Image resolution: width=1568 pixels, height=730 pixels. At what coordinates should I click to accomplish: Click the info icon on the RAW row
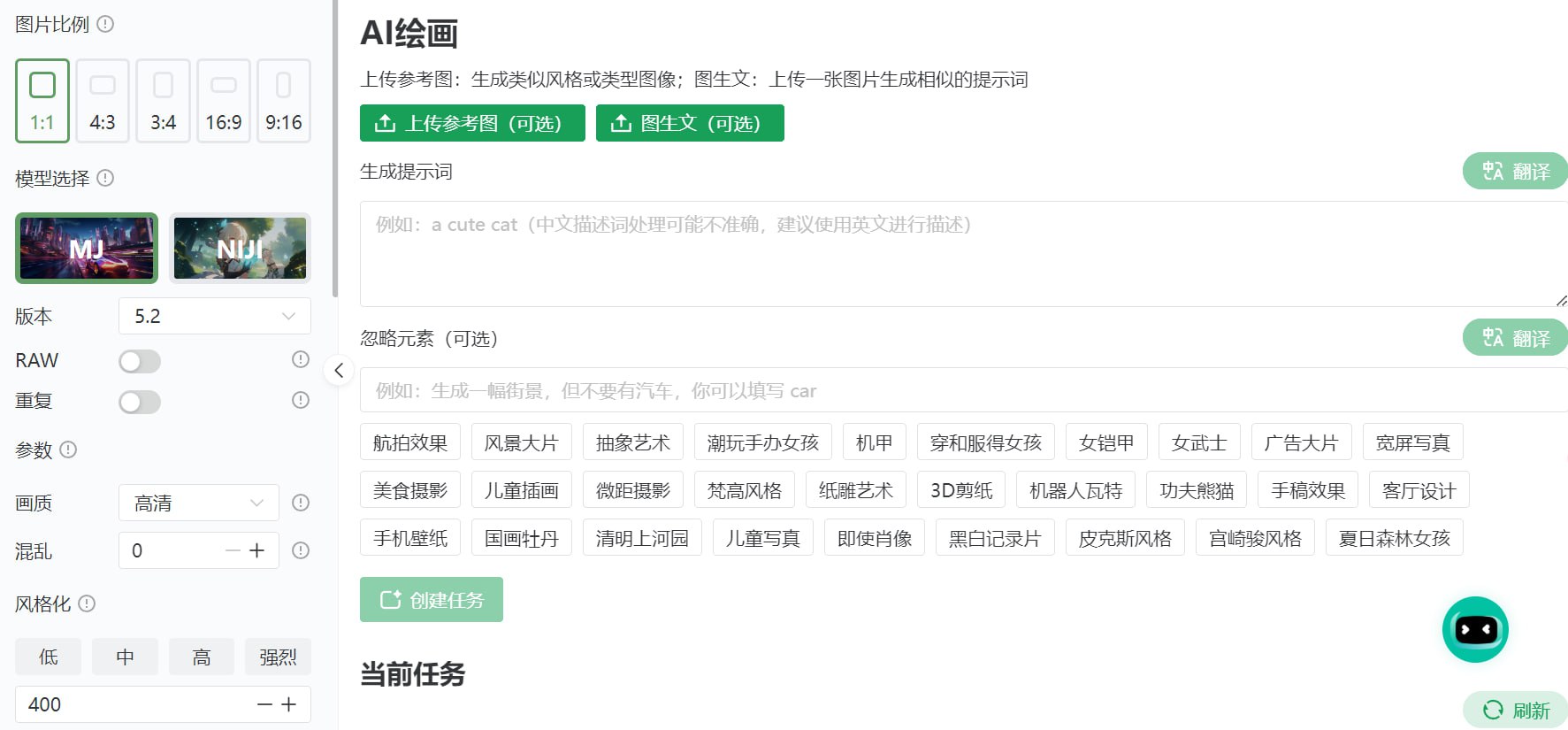pos(301,359)
